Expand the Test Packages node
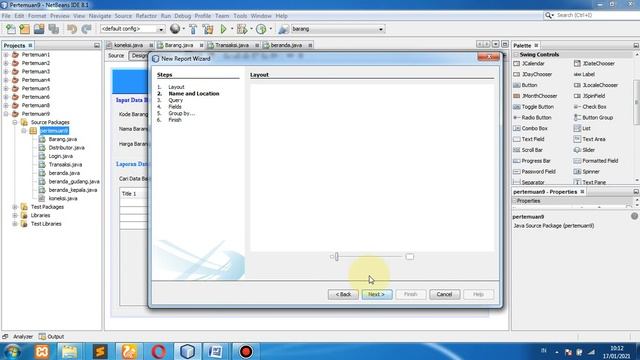 (15, 207)
